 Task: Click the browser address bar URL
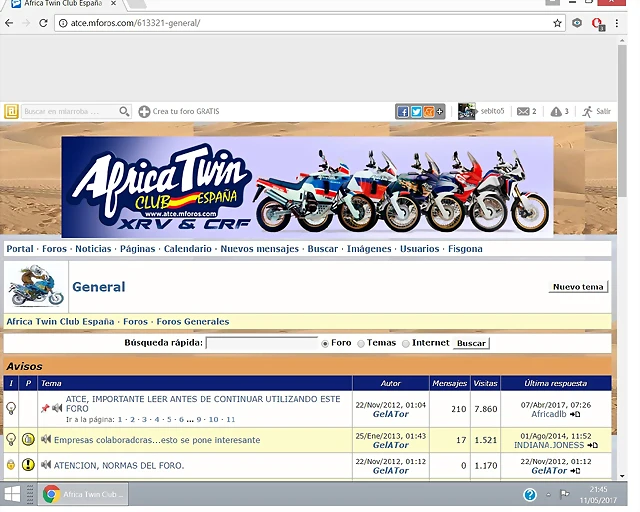(x=136, y=23)
